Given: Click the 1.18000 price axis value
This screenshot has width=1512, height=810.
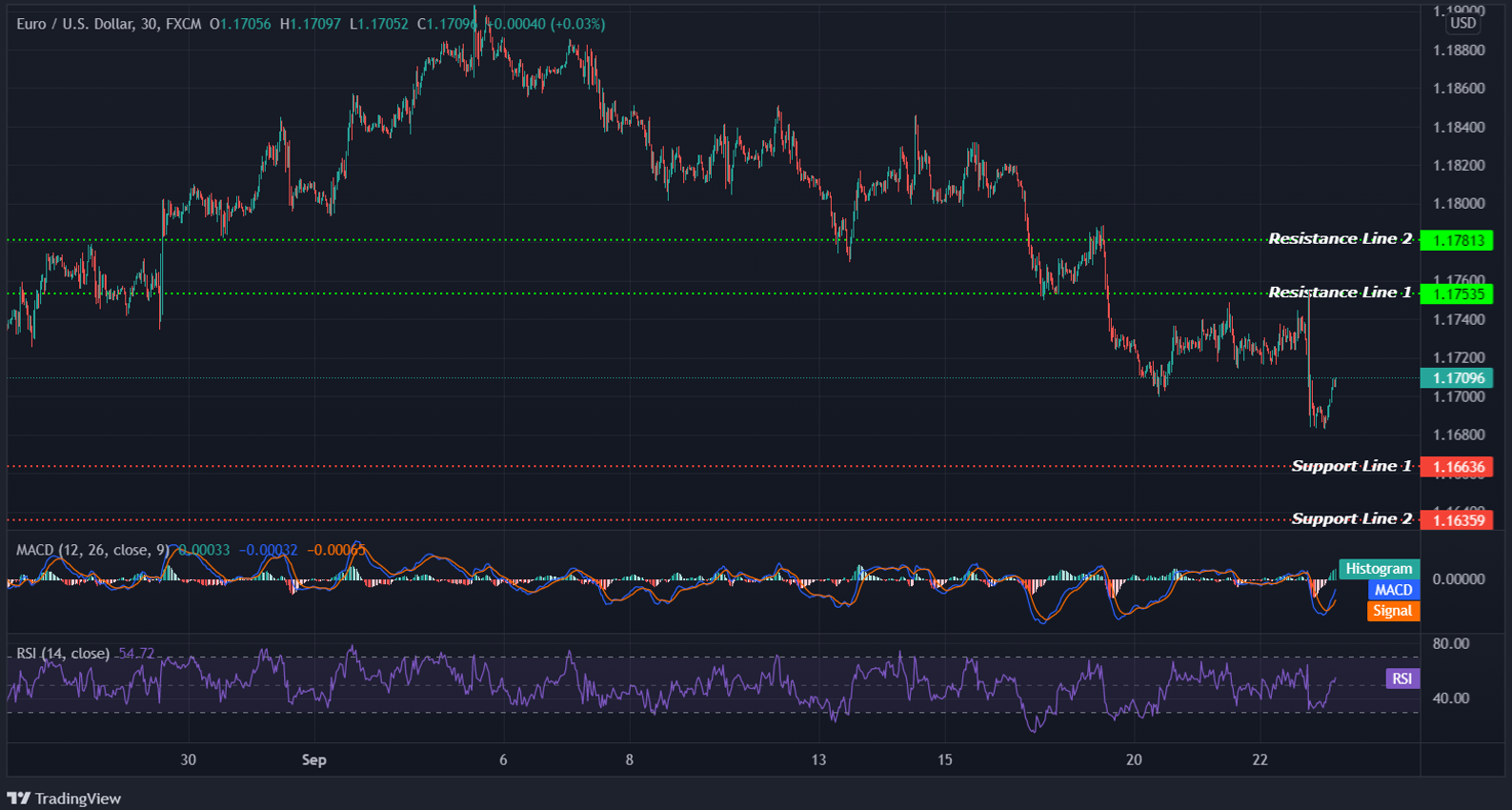Looking at the screenshot, I should point(1459,204).
